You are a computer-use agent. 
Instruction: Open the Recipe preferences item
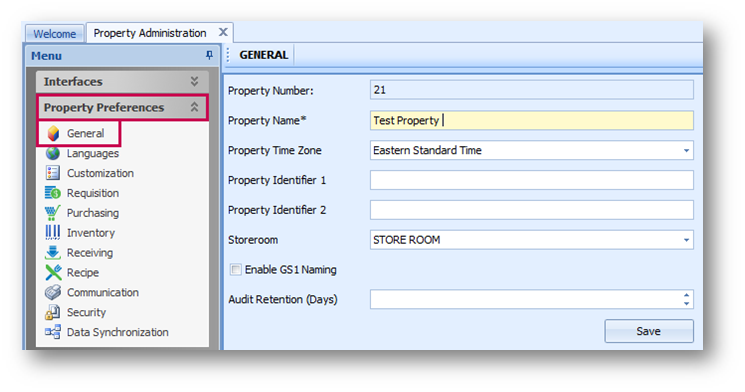coord(83,273)
